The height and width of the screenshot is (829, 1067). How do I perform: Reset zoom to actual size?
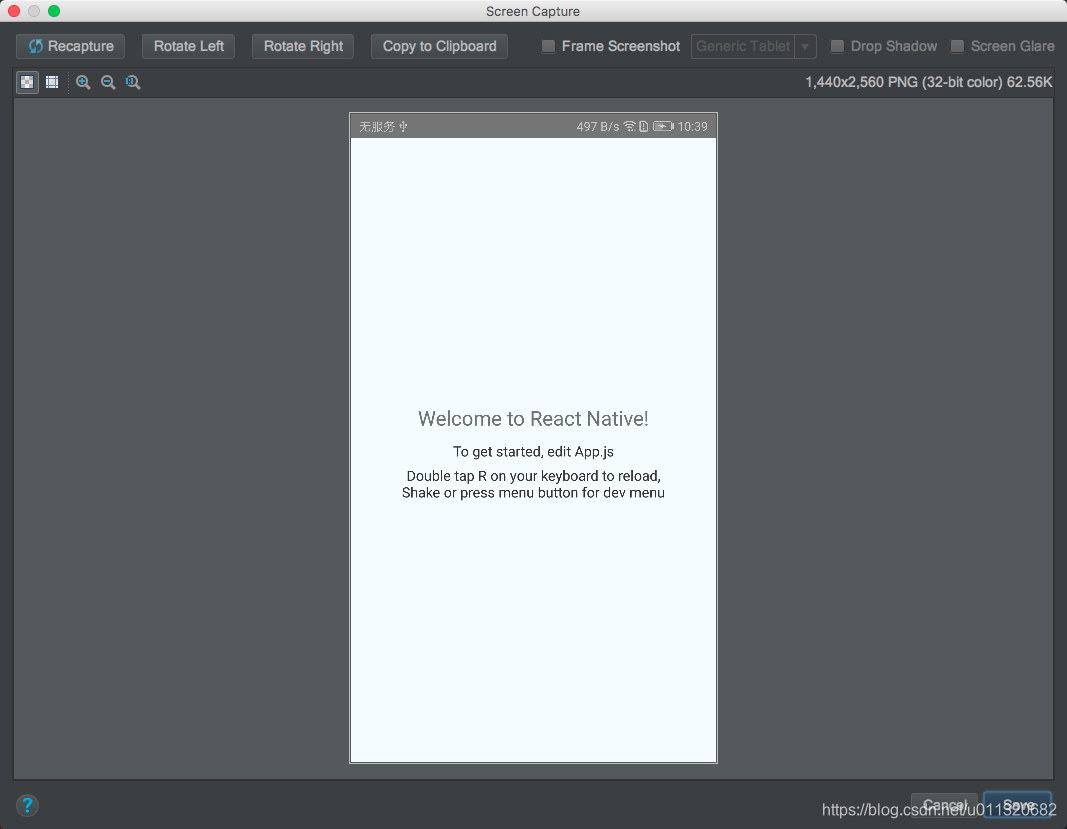coord(133,82)
